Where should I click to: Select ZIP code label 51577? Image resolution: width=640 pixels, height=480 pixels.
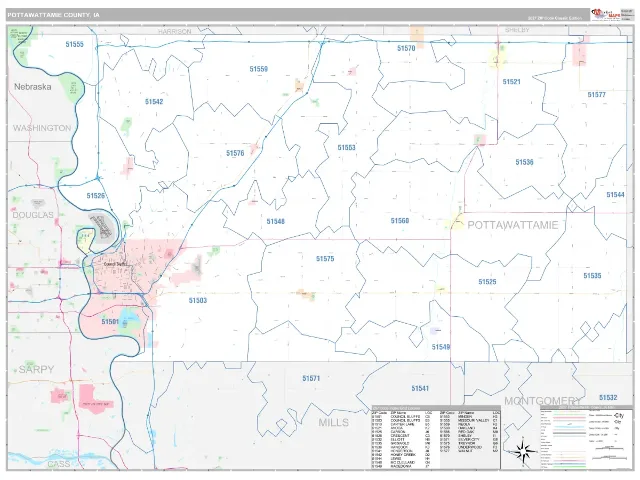[597, 95]
